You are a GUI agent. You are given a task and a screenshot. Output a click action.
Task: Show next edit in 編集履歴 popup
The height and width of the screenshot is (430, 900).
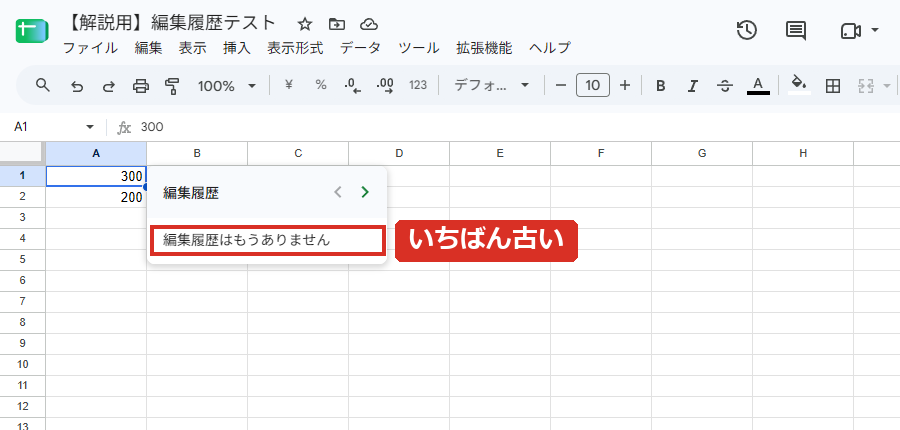pos(364,192)
